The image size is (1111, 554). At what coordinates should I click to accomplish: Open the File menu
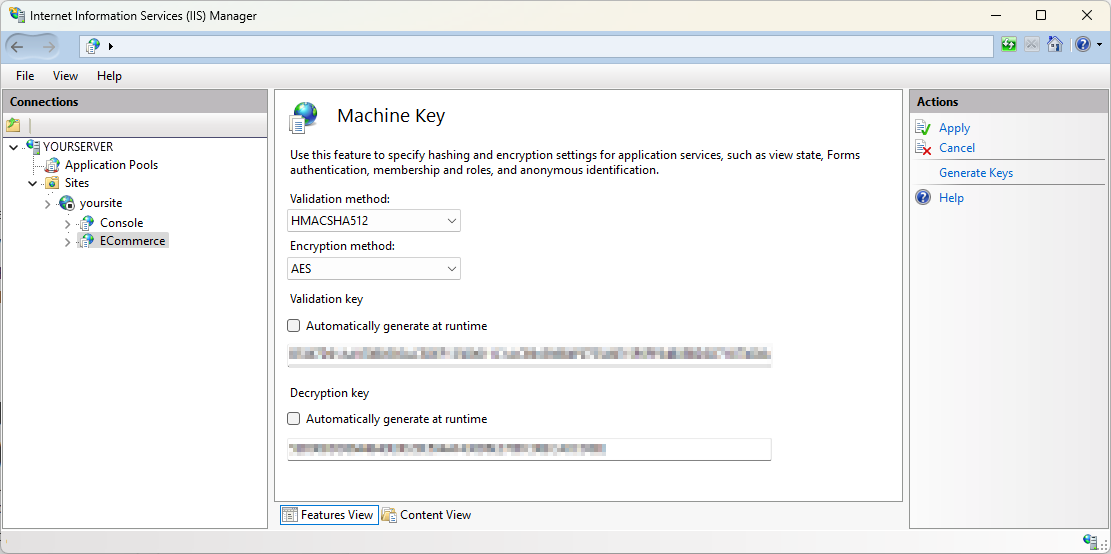pyautogui.click(x=25, y=76)
